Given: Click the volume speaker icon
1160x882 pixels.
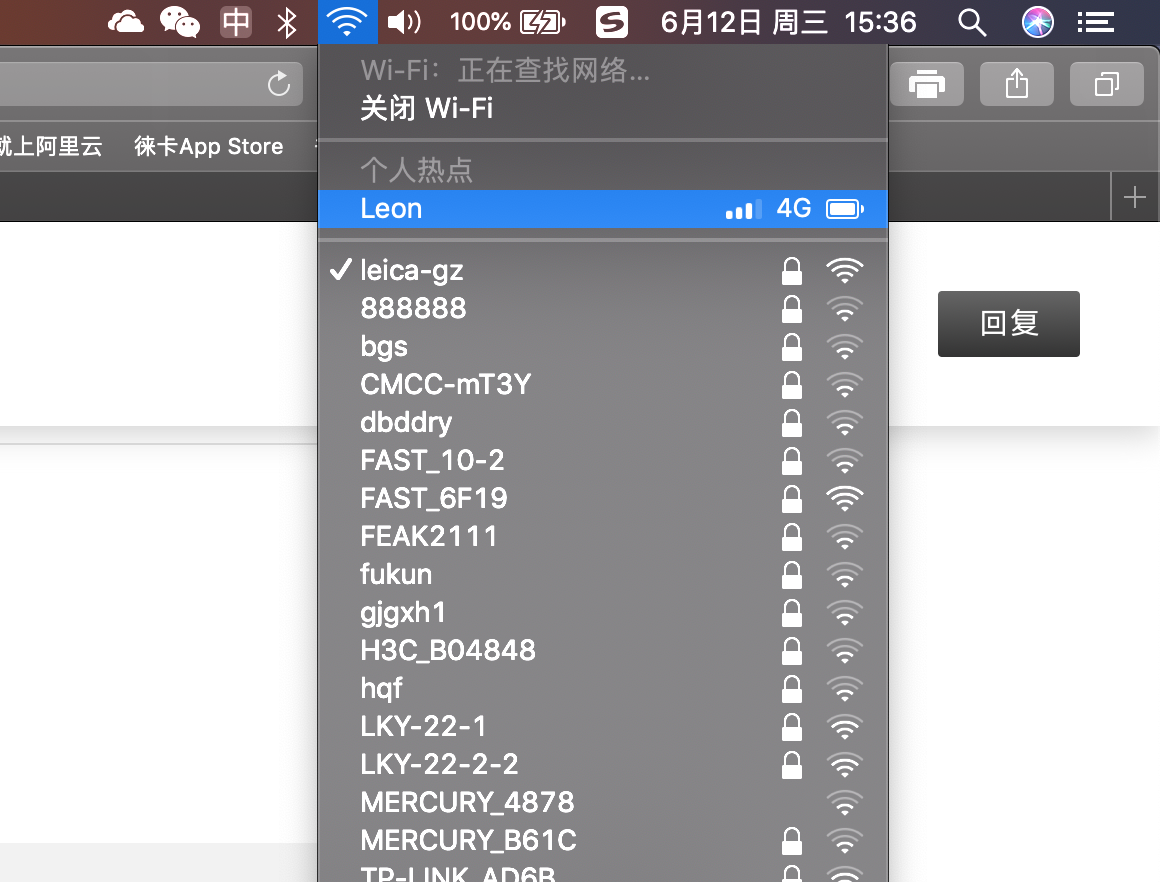Looking at the screenshot, I should click(x=404, y=22).
